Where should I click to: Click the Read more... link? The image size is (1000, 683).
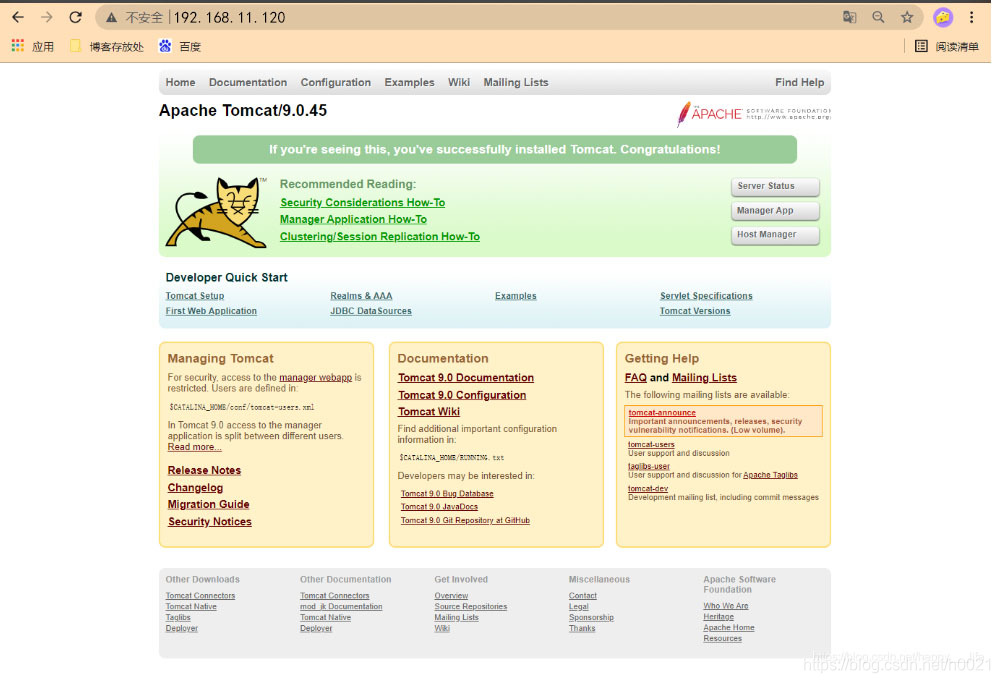195,447
